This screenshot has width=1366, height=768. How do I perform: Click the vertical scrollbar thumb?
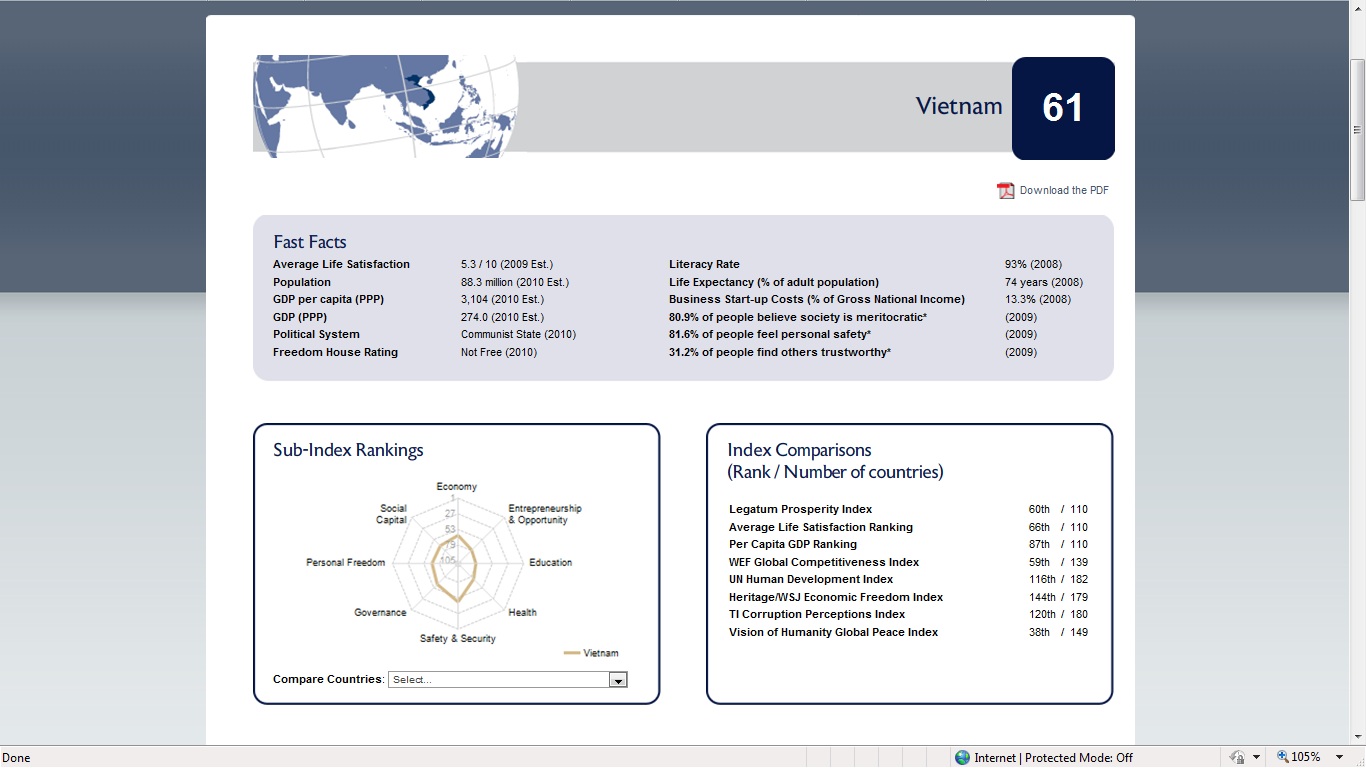[x=1357, y=130]
